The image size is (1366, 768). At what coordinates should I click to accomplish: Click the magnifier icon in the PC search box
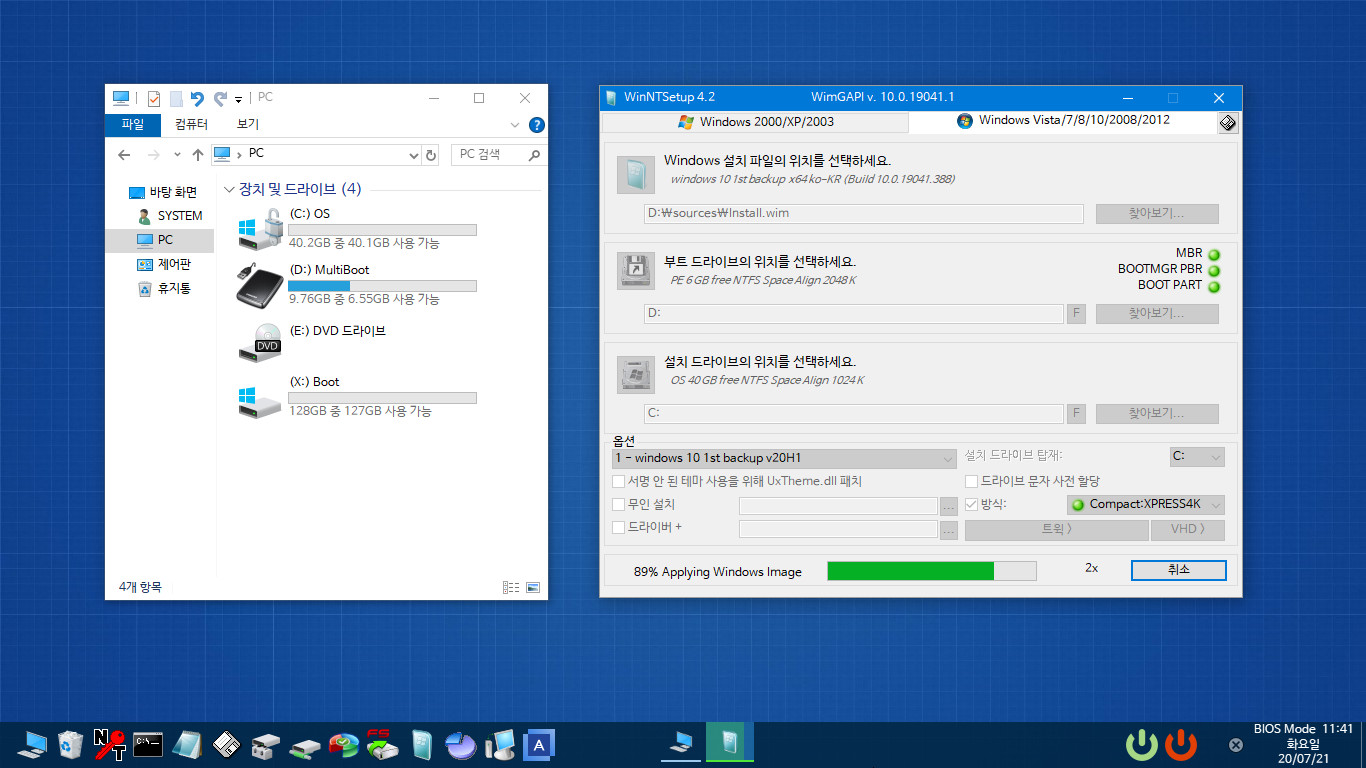tap(534, 155)
